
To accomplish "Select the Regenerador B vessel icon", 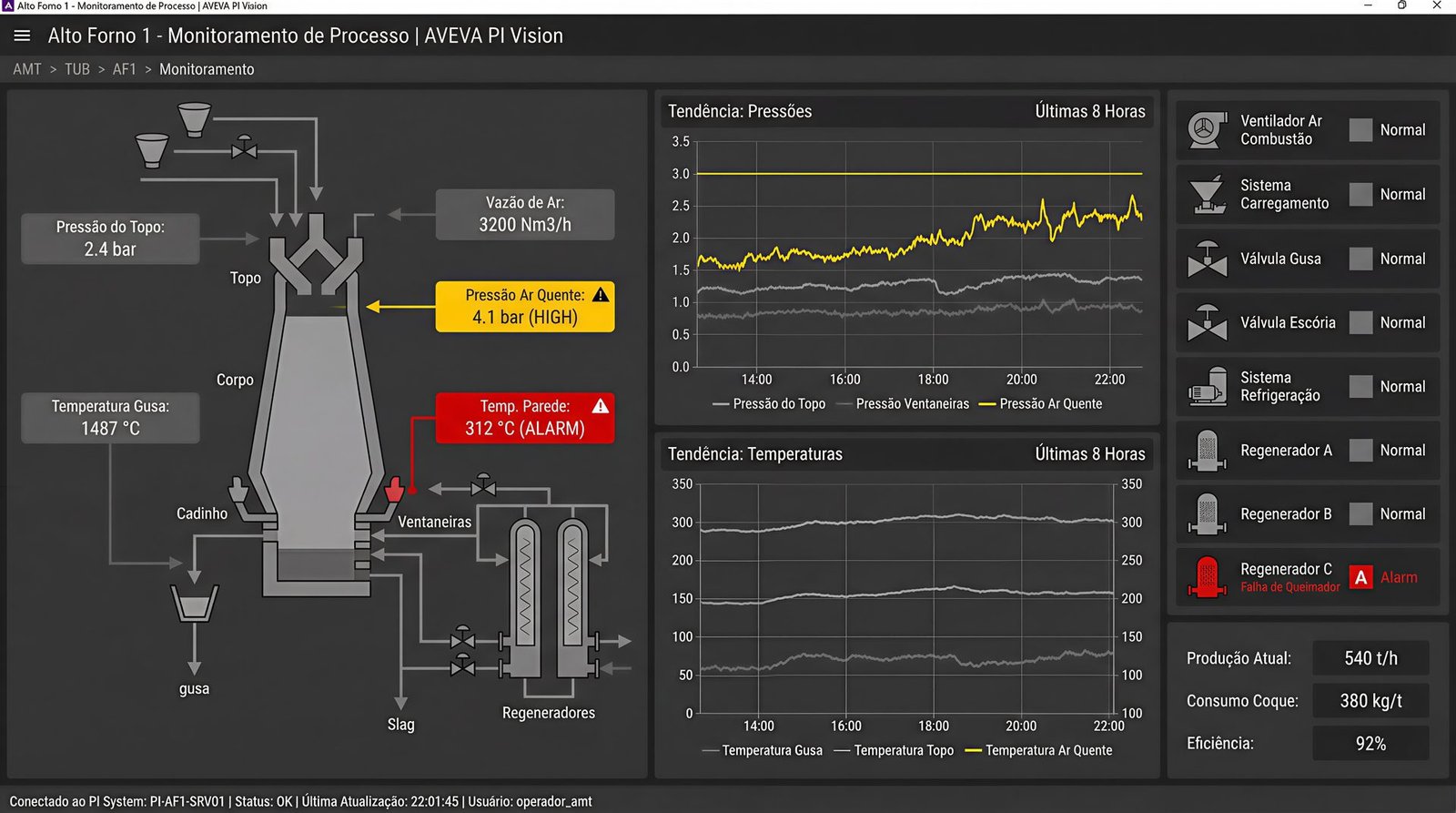I will point(1207,514).
